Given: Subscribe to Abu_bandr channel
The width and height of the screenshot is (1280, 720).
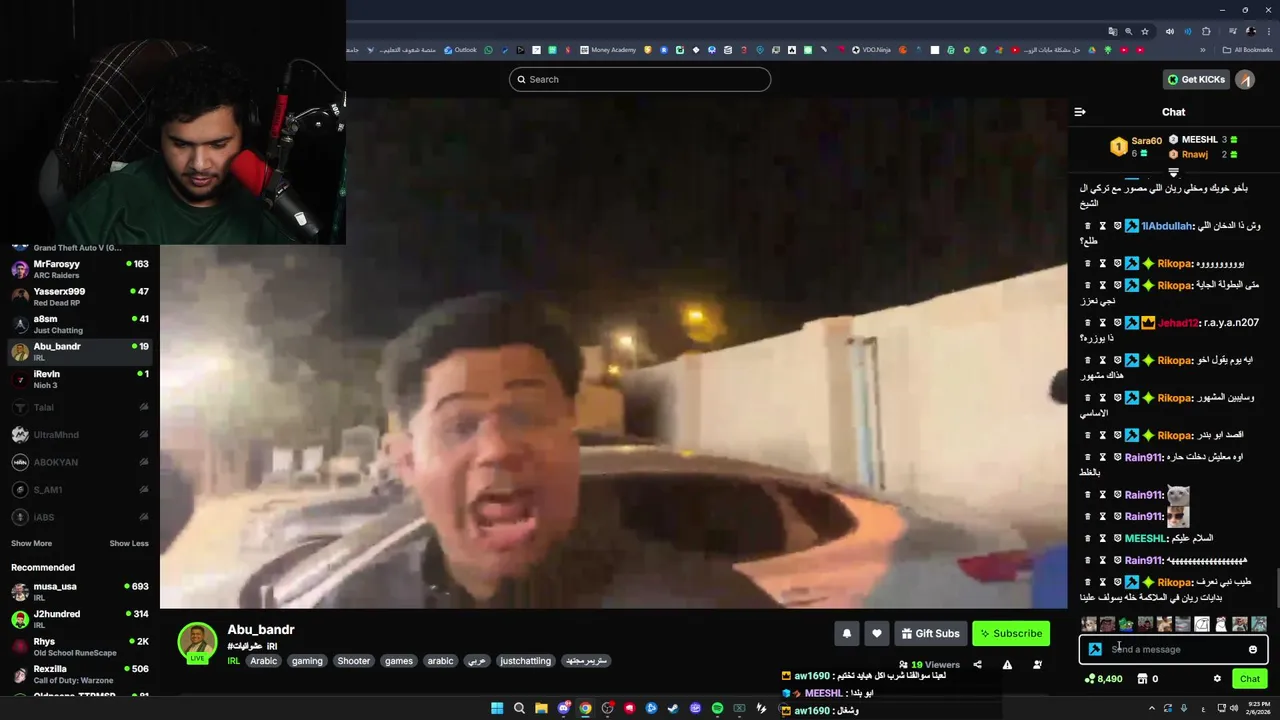Looking at the screenshot, I should (x=1011, y=633).
